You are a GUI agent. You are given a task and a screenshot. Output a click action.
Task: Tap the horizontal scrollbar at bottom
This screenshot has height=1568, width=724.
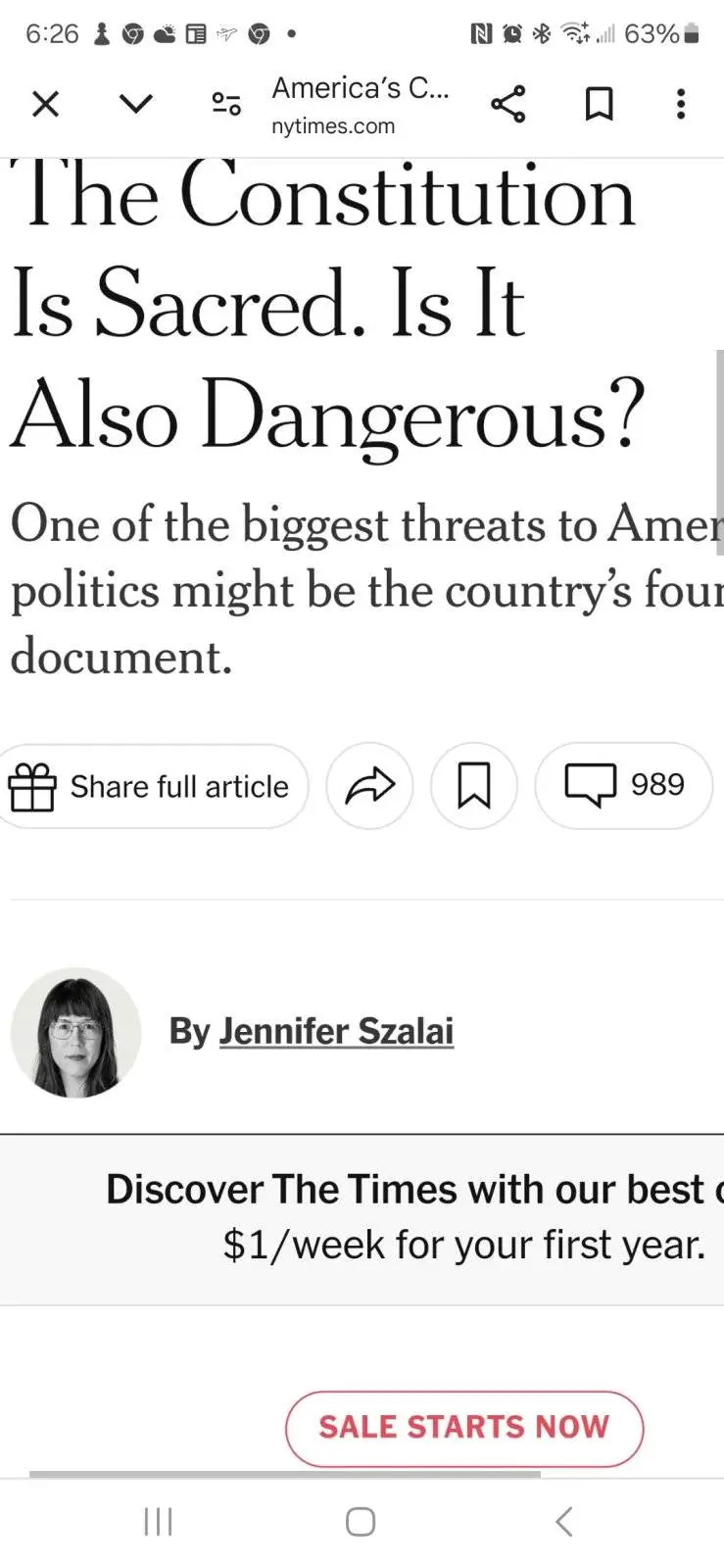pyautogui.click(x=284, y=1474)
